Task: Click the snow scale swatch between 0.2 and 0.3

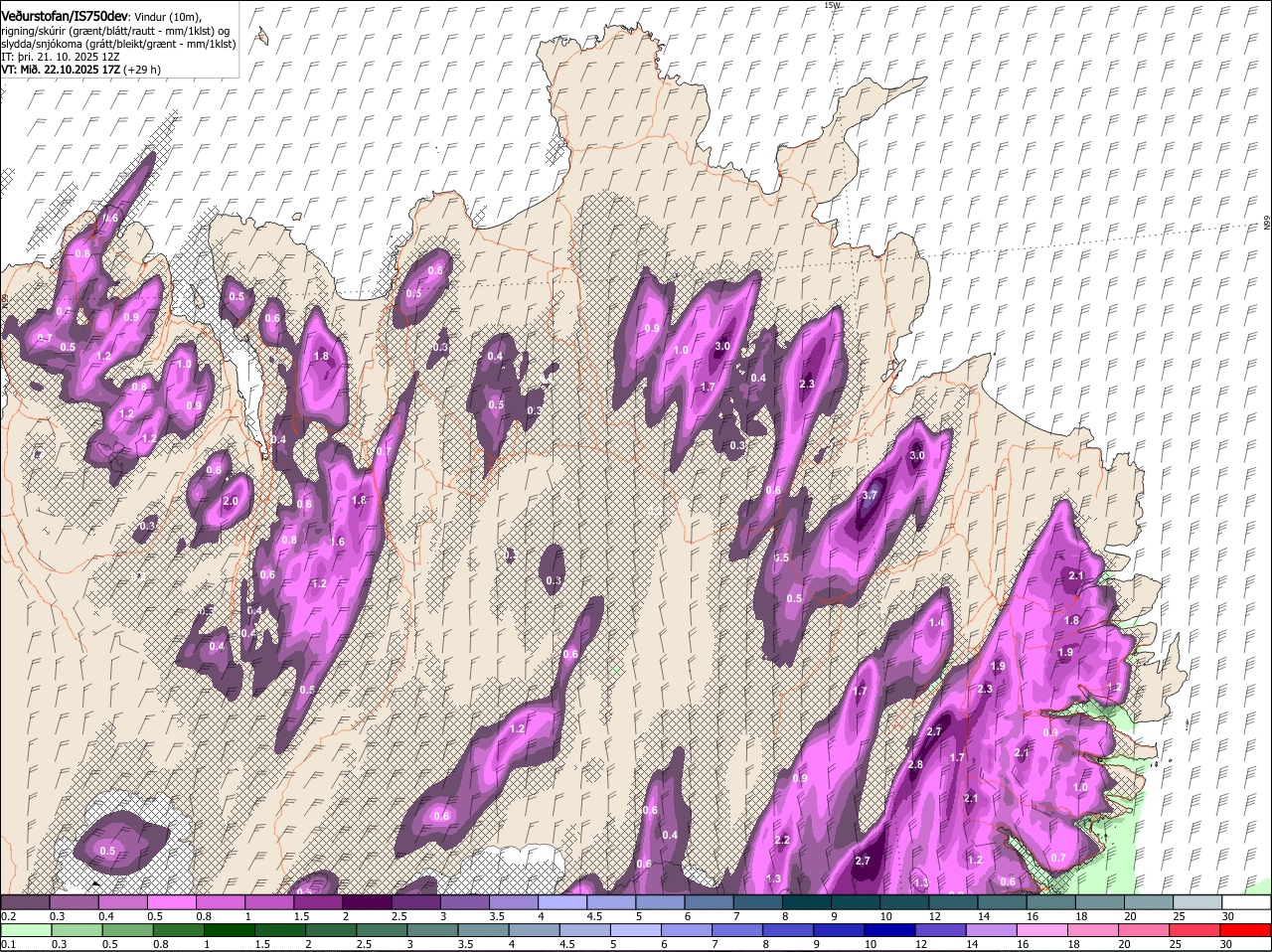Action: [25, 902]
